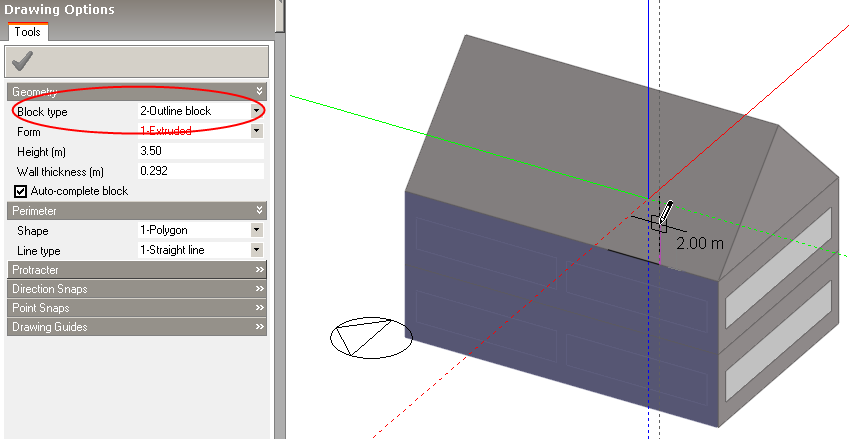
Task: Click the Wall thickness value field
Action: coord(200,171)
